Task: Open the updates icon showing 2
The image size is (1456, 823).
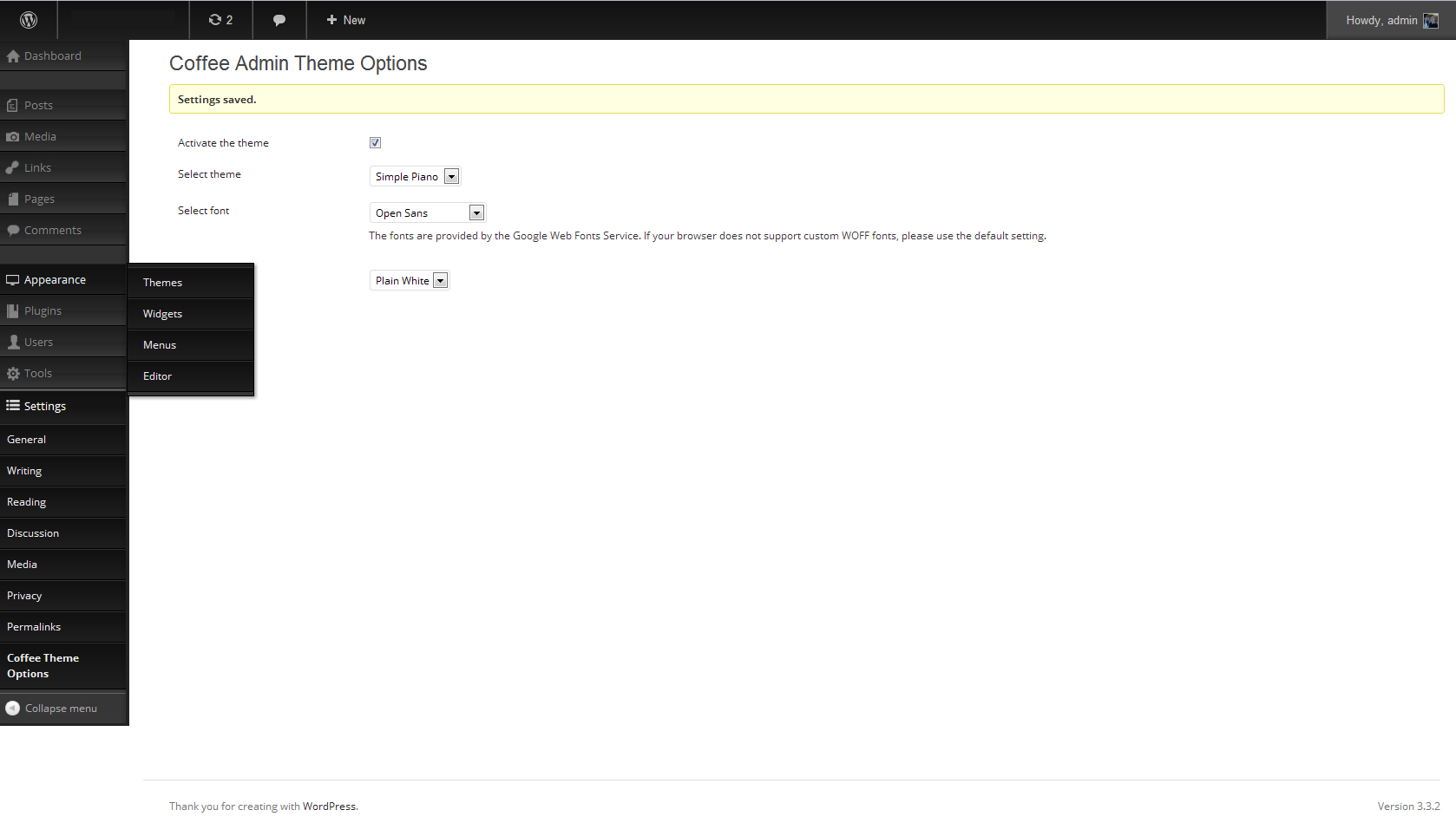Action: 220,20
